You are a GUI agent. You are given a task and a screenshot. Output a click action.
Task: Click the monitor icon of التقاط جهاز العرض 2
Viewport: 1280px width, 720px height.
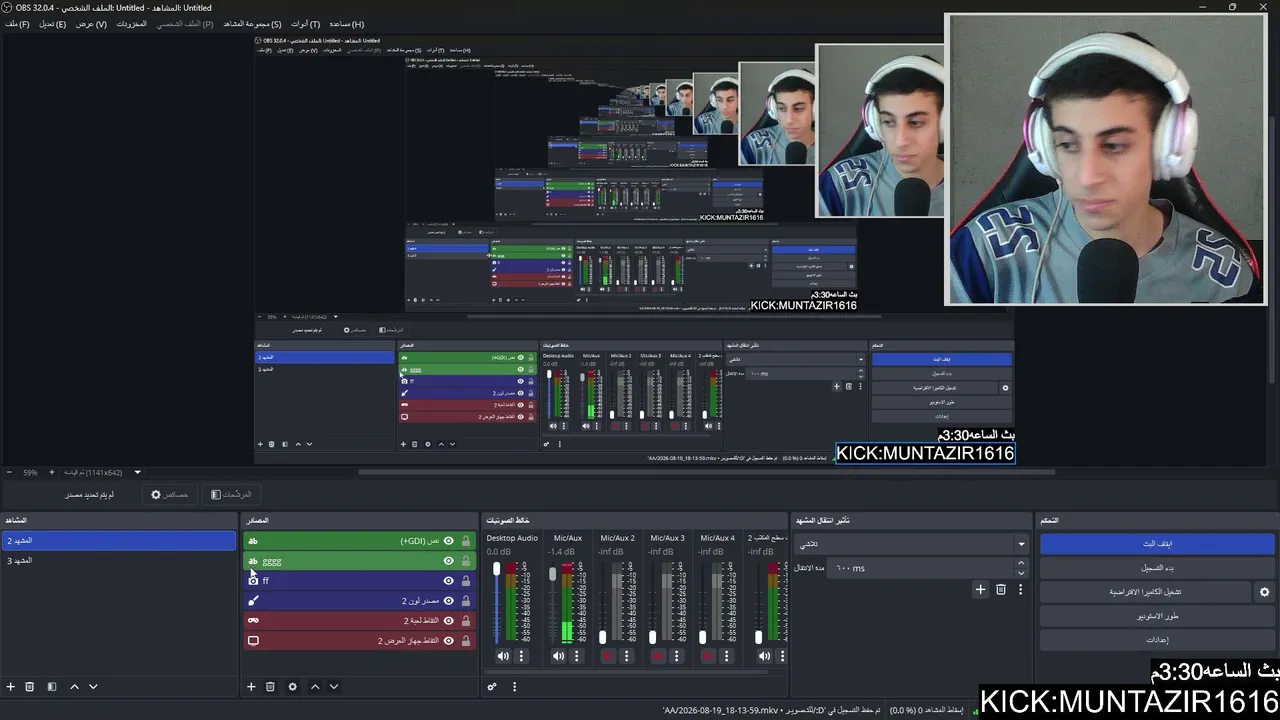(253, 640)
